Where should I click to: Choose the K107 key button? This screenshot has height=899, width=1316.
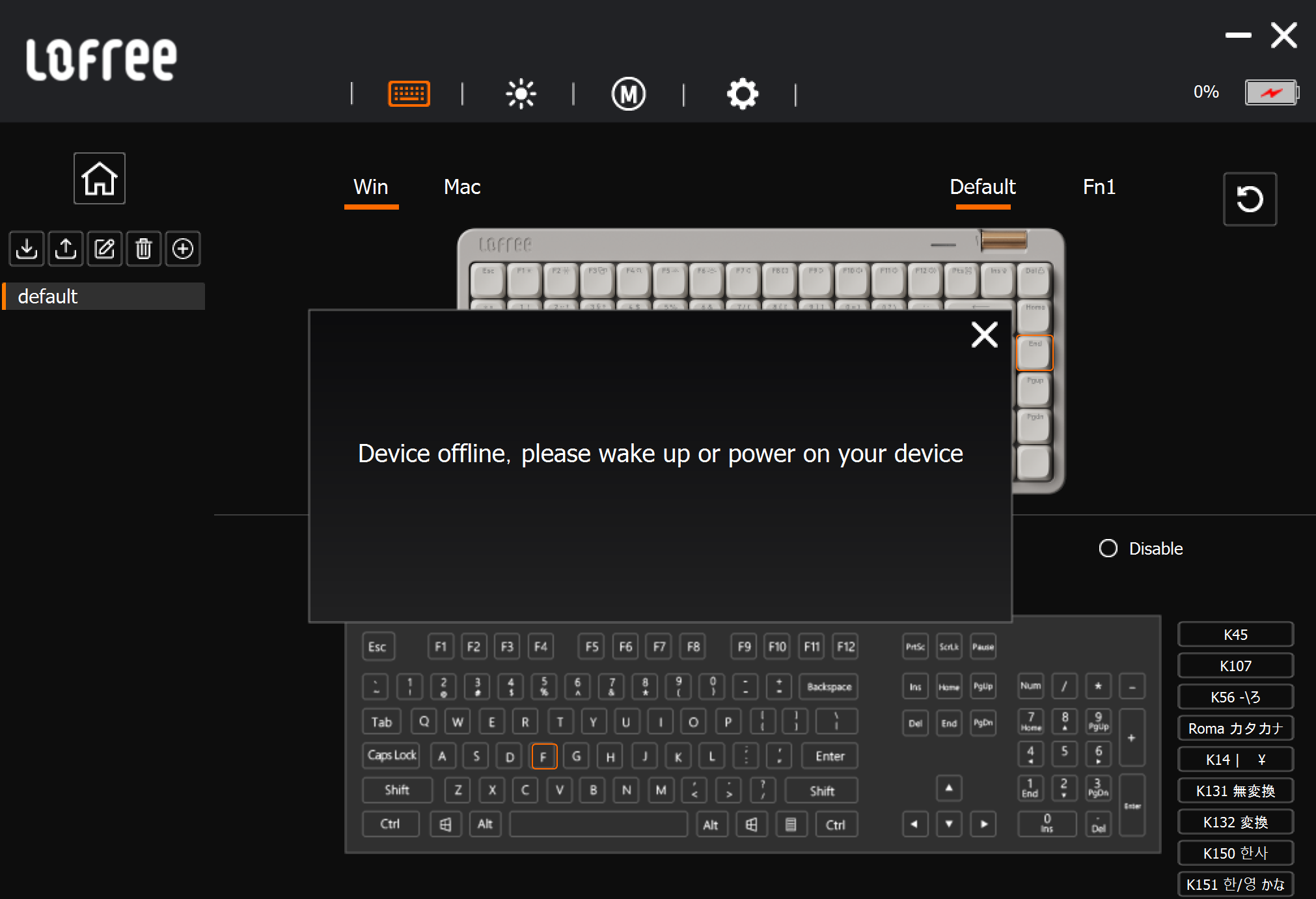click(1235, 665)
